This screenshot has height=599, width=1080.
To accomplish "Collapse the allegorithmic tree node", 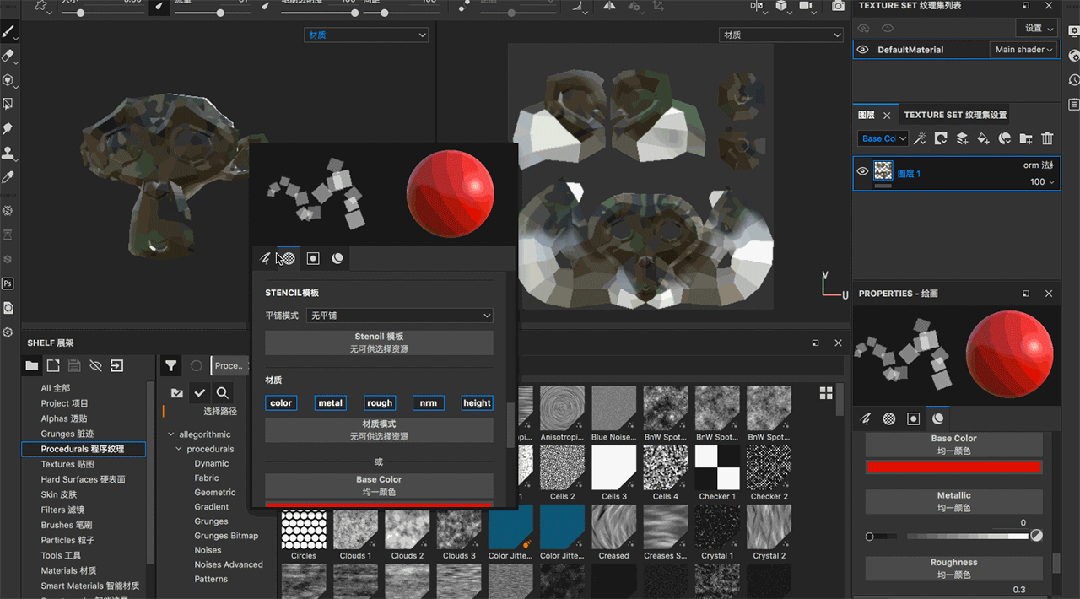I will 171,434.
